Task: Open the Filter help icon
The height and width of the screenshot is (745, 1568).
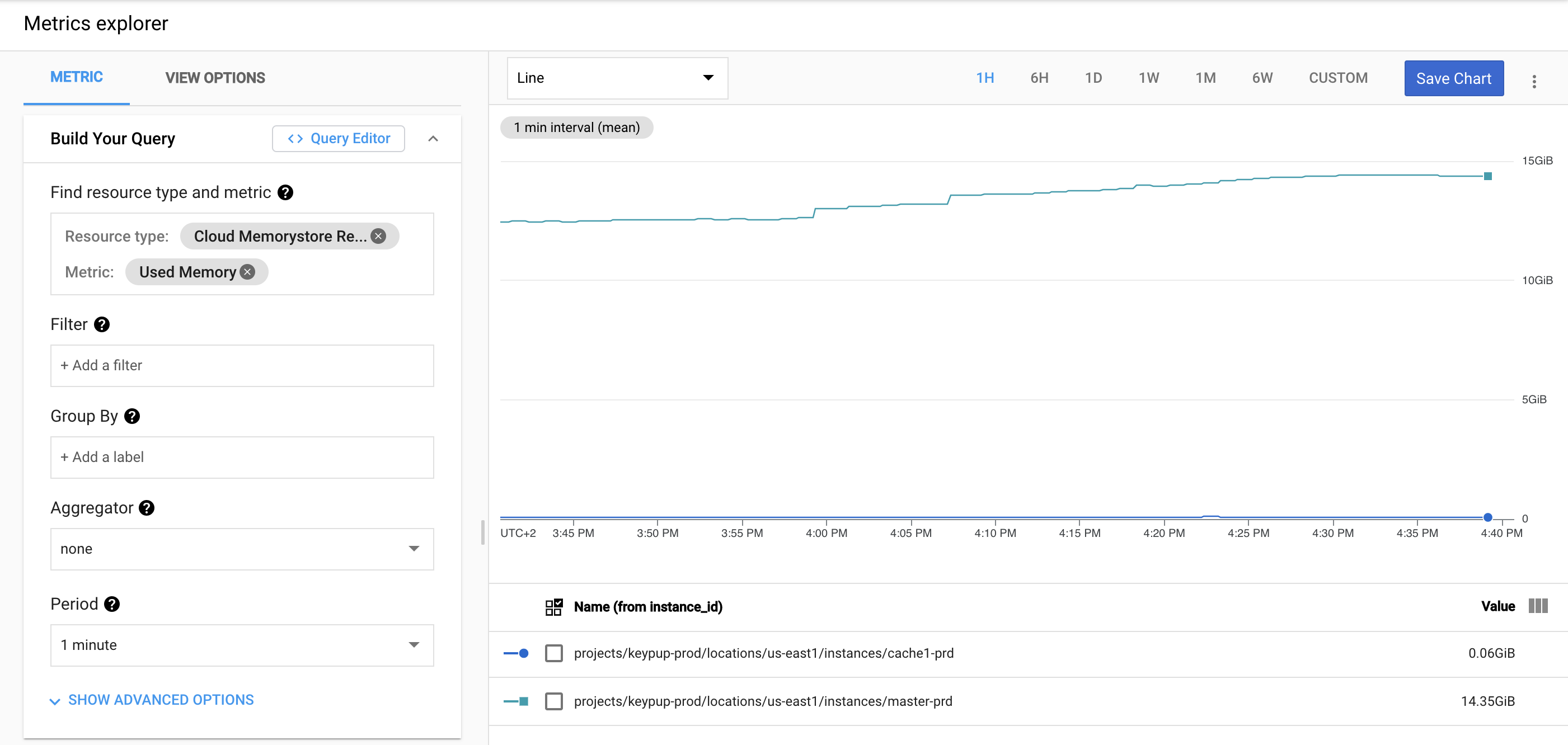Action: click(102, 324)
